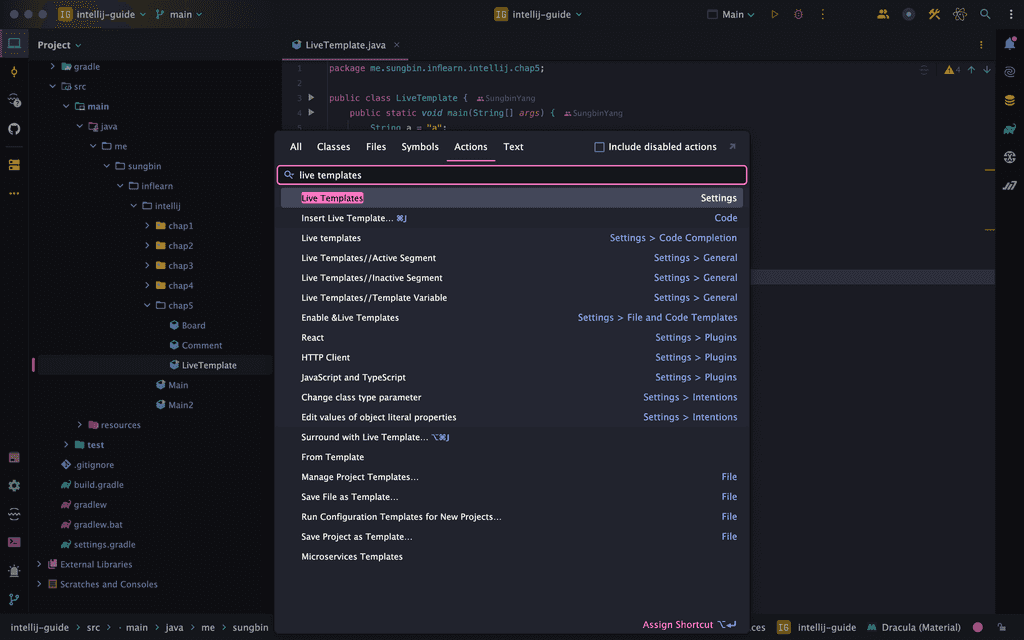Viewport: 1024px width, 640px height.
Task: Open the gear icon in left sidebar
Action: pyautogui.click(x=14, y=485)
